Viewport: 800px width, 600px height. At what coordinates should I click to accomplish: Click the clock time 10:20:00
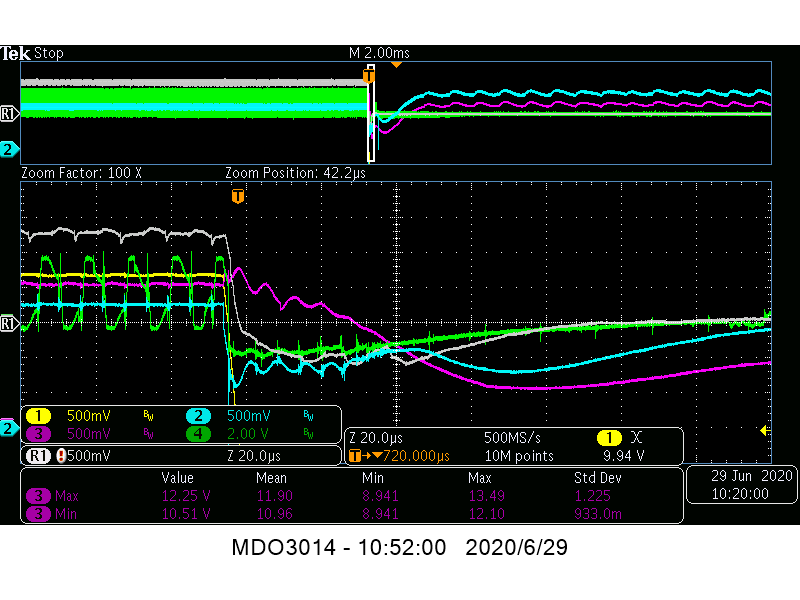pyautogui.click(x=740, y=494)
